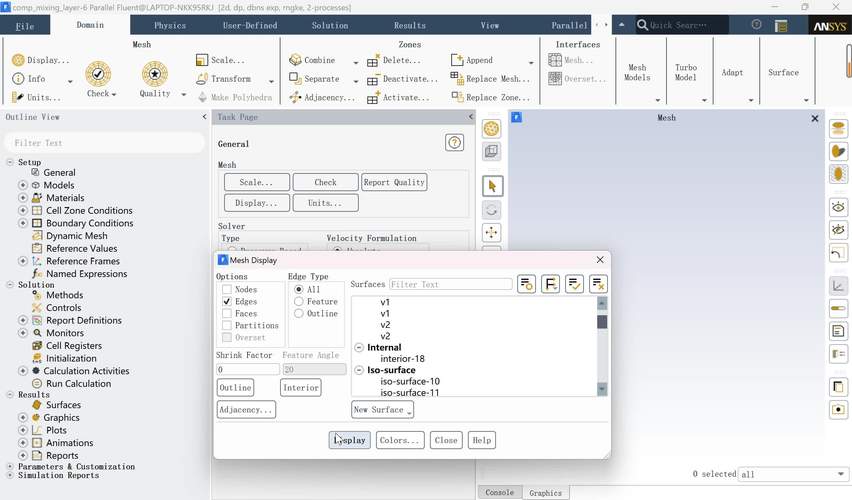Click Report Quality button

(394, 182)
